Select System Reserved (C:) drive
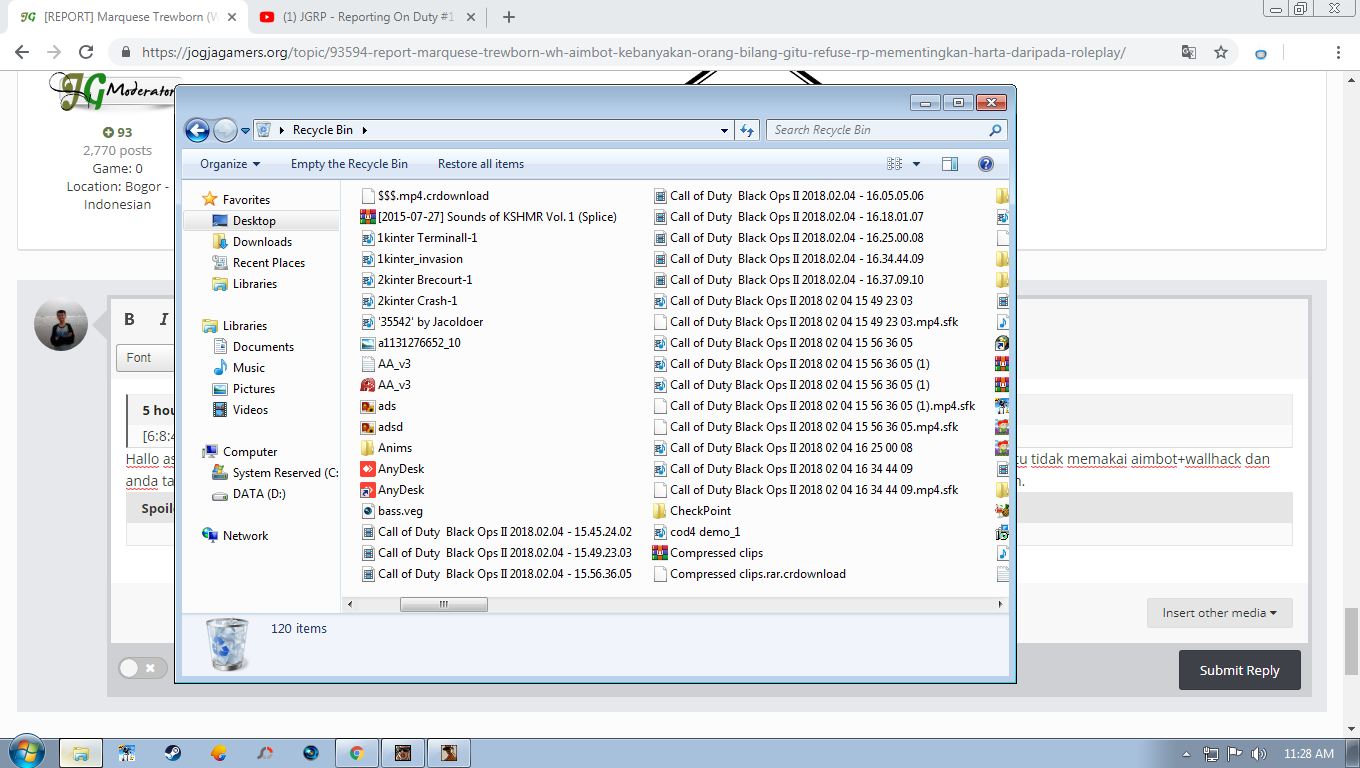 point(275,473)
